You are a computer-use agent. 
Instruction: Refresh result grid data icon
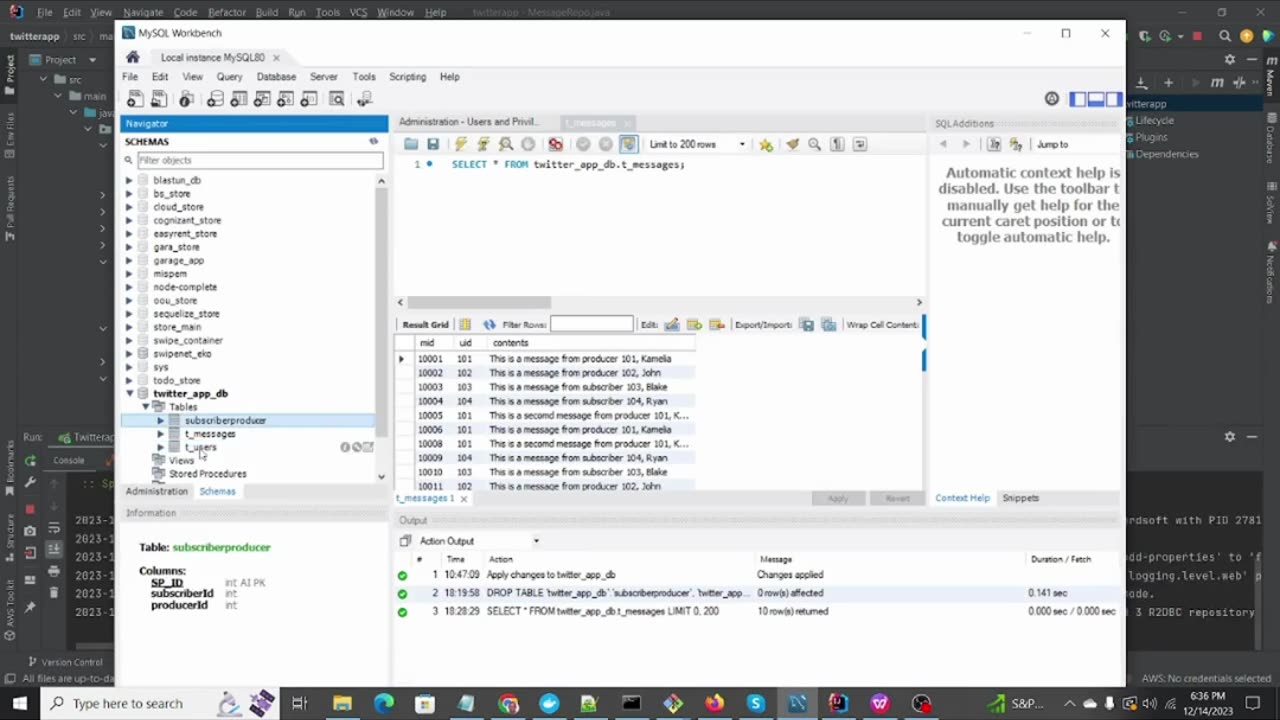click(489, 325)
